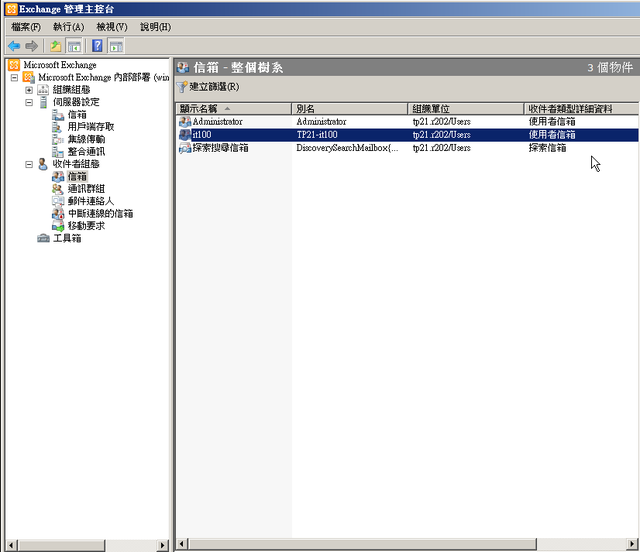Click the 組織組態 node icon
640x552 pixels.
[x=43, y=89]
